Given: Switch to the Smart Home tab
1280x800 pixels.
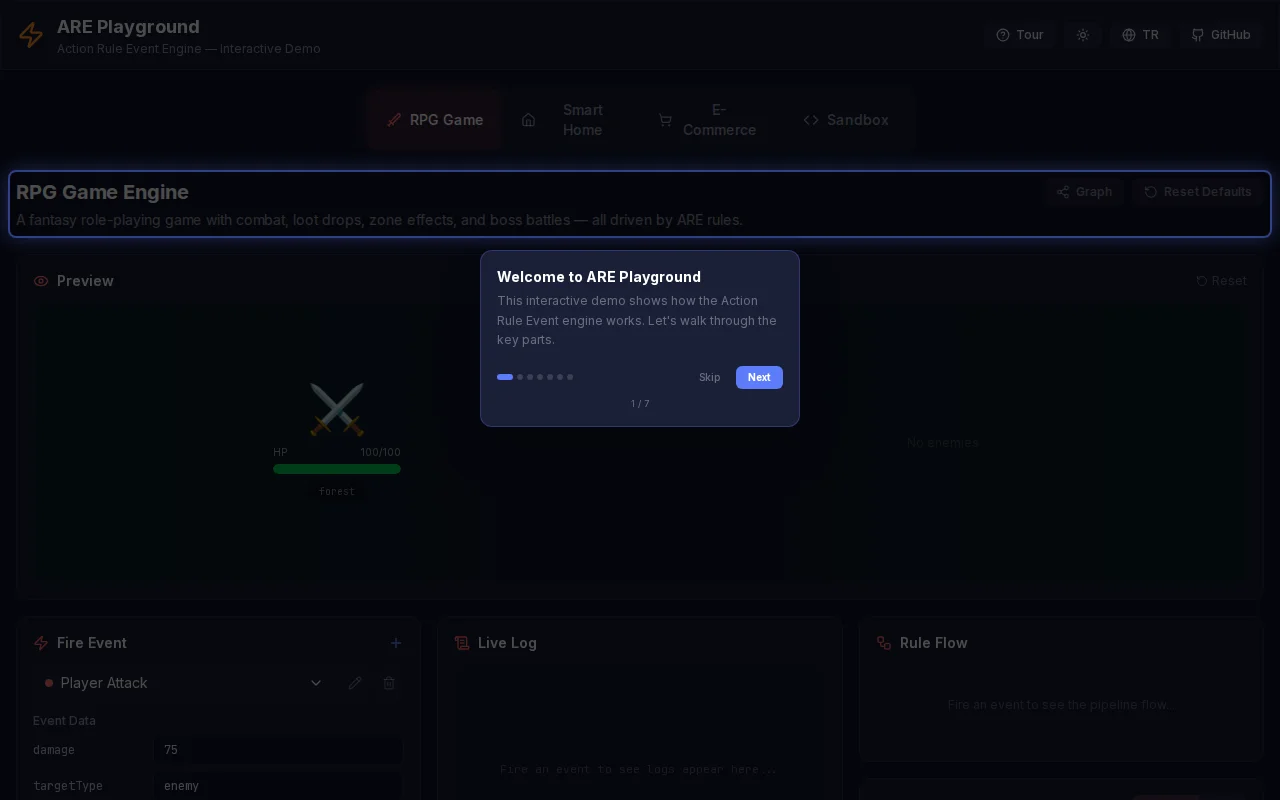Looking at the screenshot, I should (570, 120).
